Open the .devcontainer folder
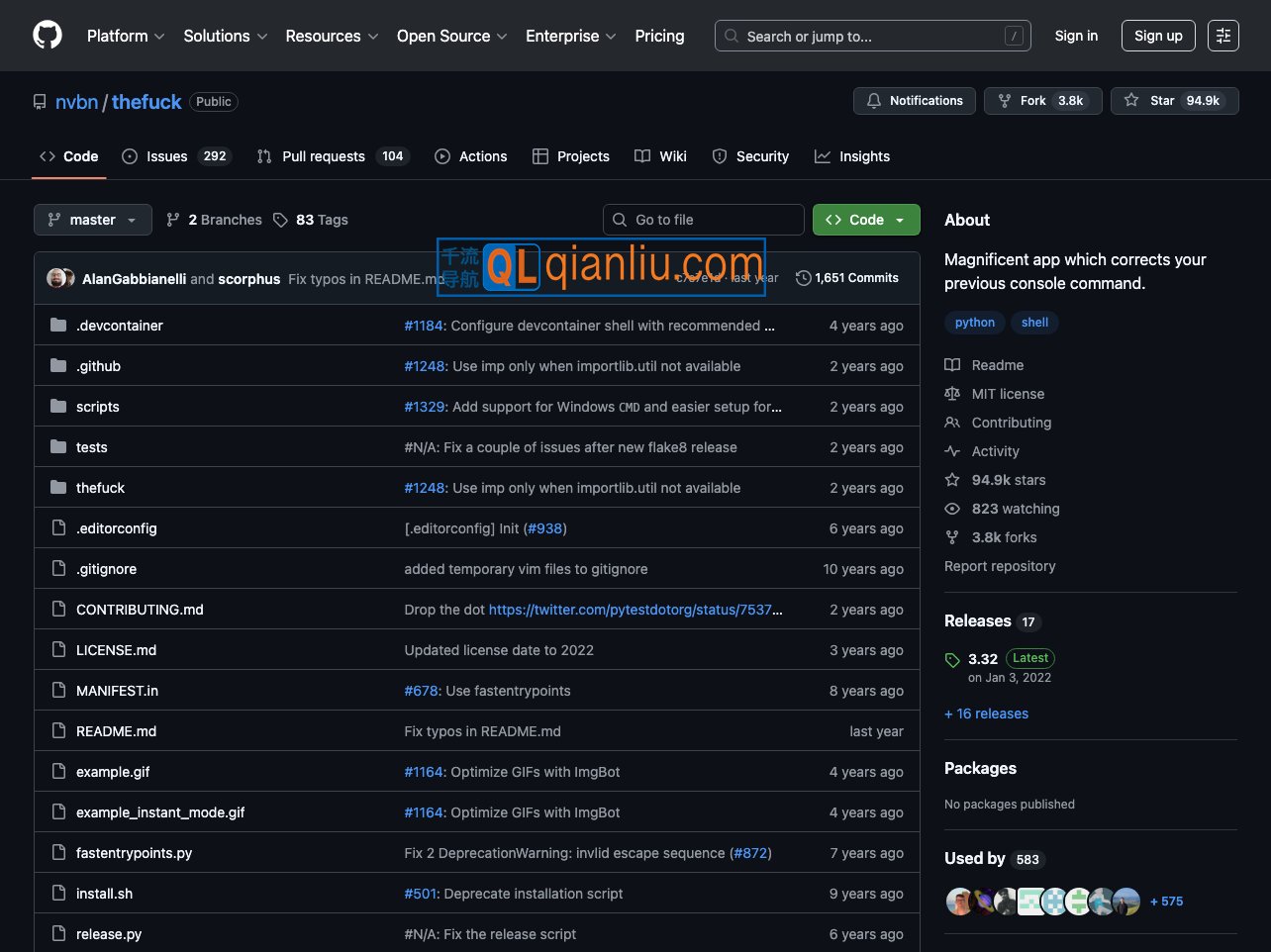The height and width of the screenshot is (952, 1271). [120, 326]
